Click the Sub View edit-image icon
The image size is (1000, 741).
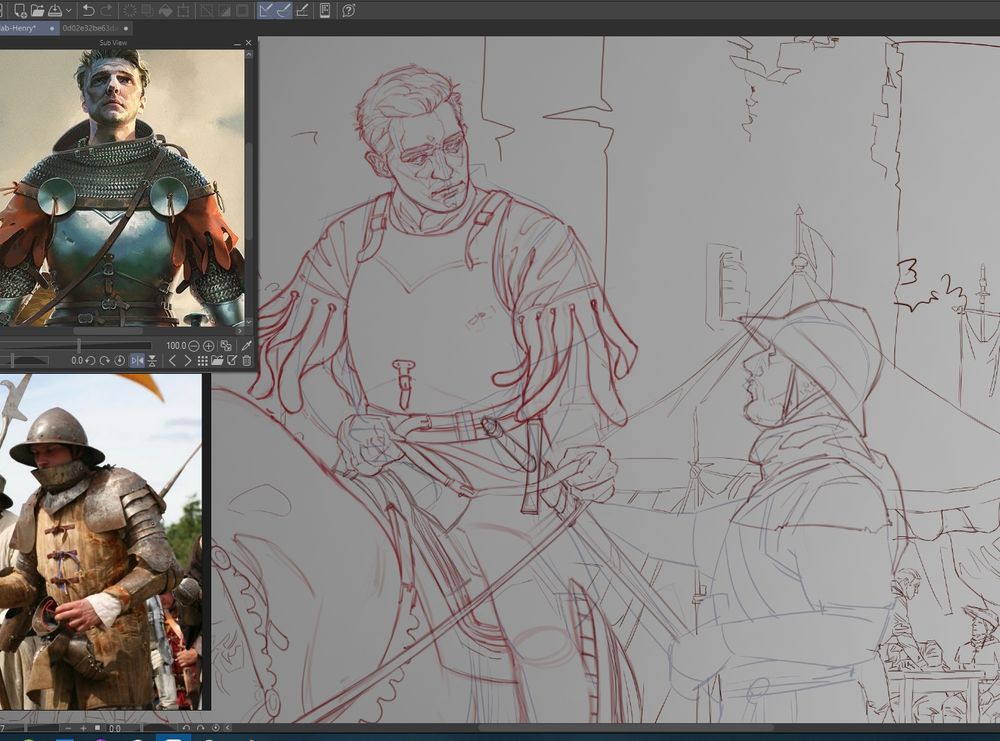(232, 361)
